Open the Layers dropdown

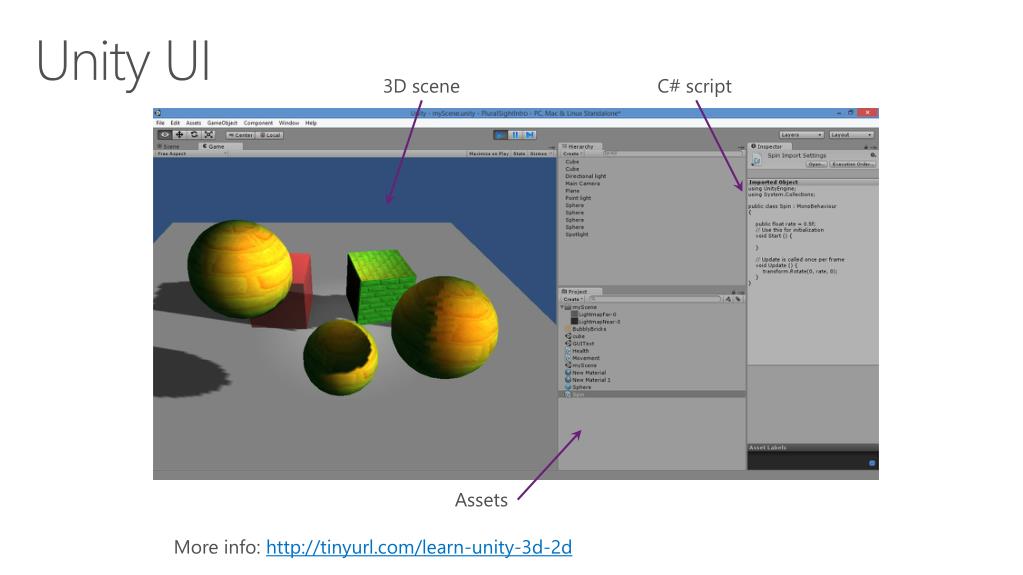click(801, 134)
